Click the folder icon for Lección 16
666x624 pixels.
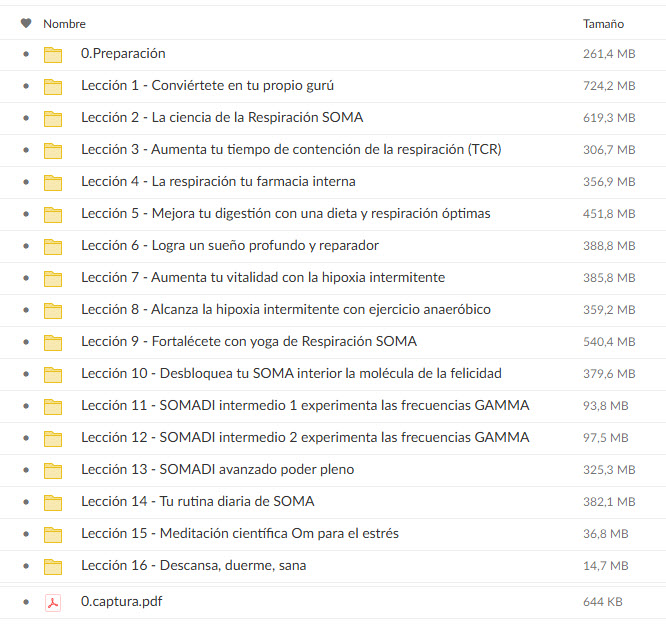point(53,566)
